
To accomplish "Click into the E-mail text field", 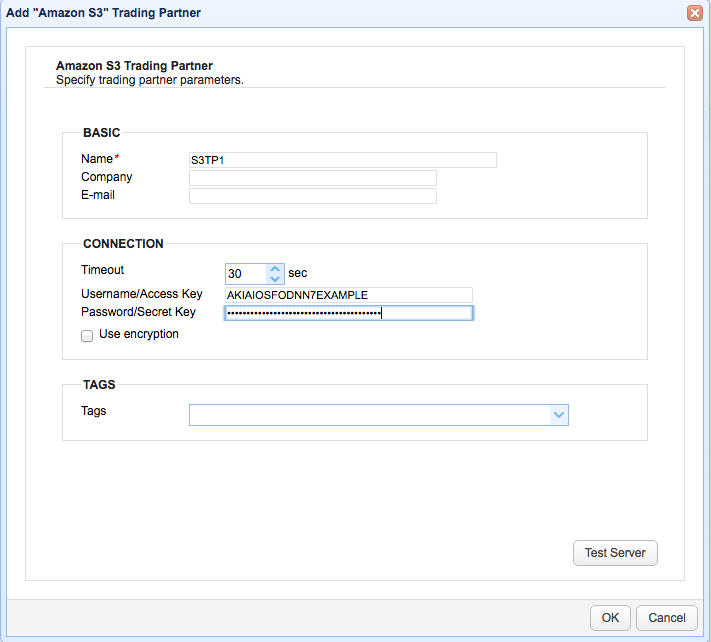I will pos(312,196).
